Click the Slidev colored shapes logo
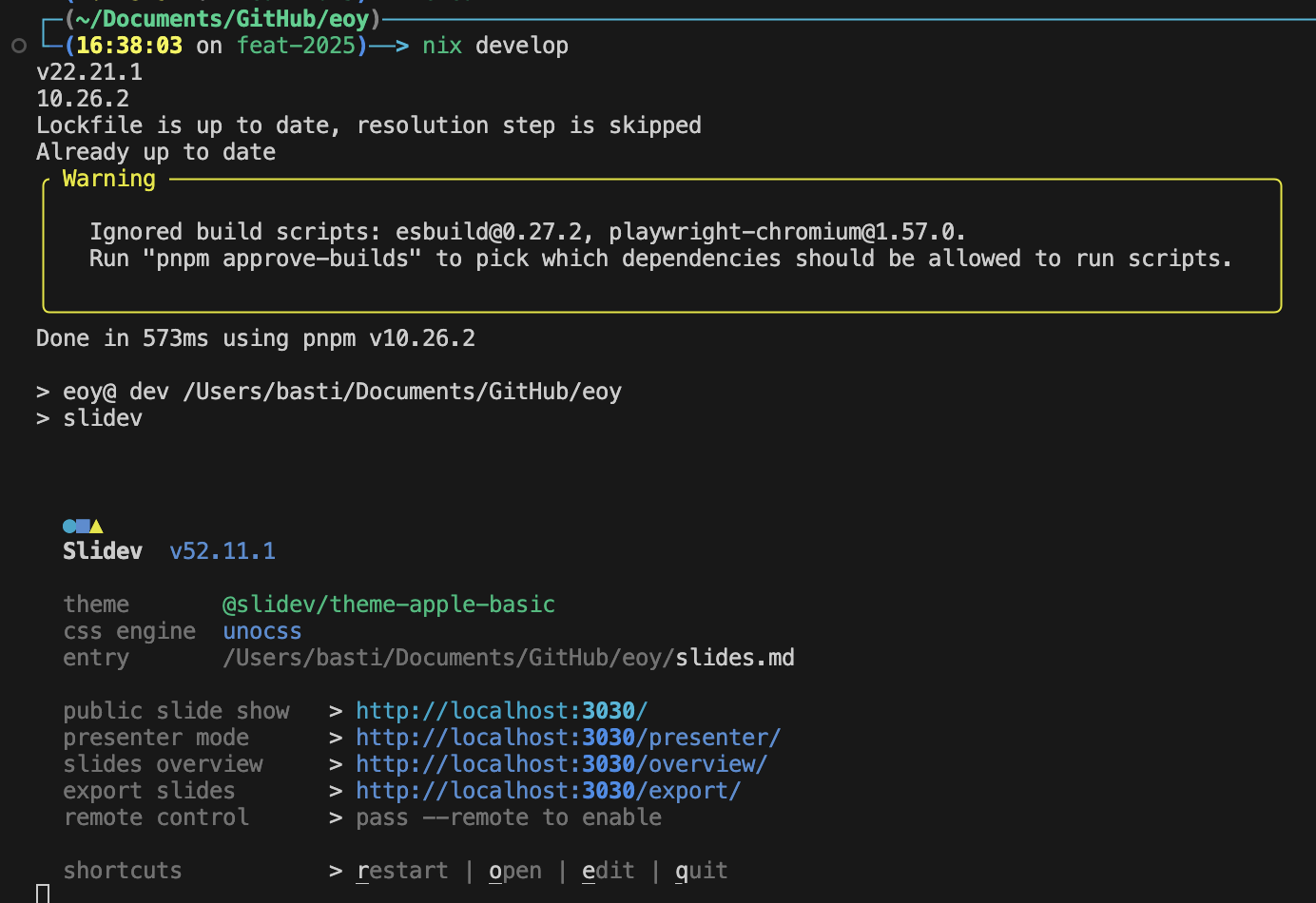 (83, 526)
